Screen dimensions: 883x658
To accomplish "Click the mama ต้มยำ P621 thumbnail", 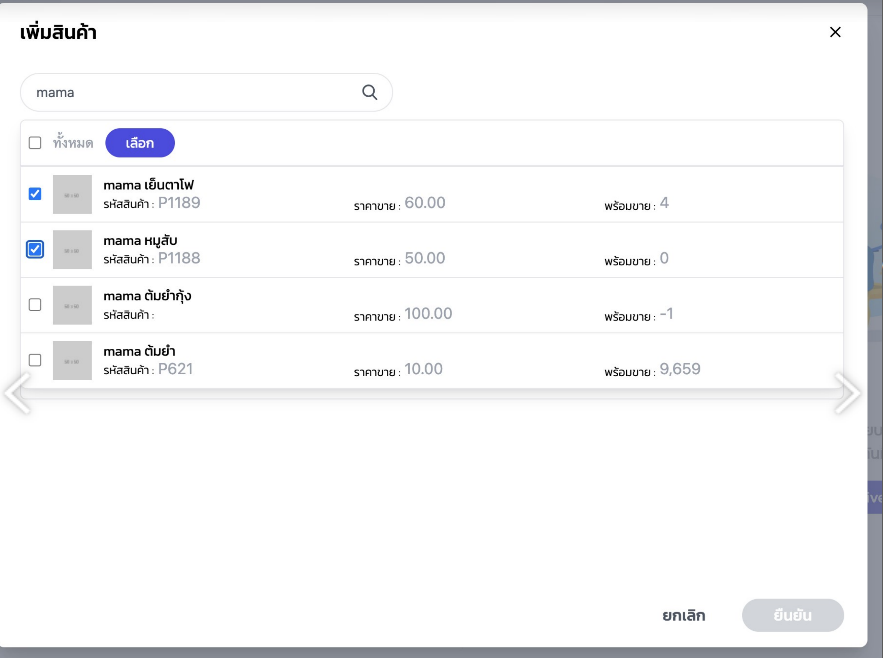I will (x=72, y=360).
